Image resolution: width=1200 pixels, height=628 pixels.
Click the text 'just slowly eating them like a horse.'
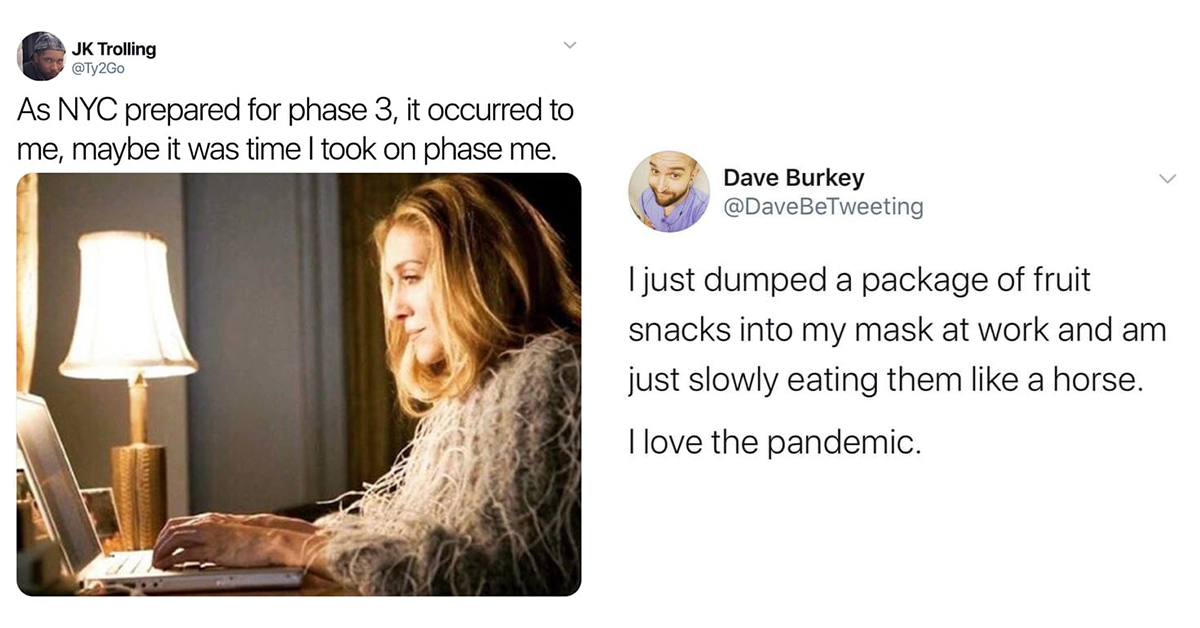coord(884,381)
